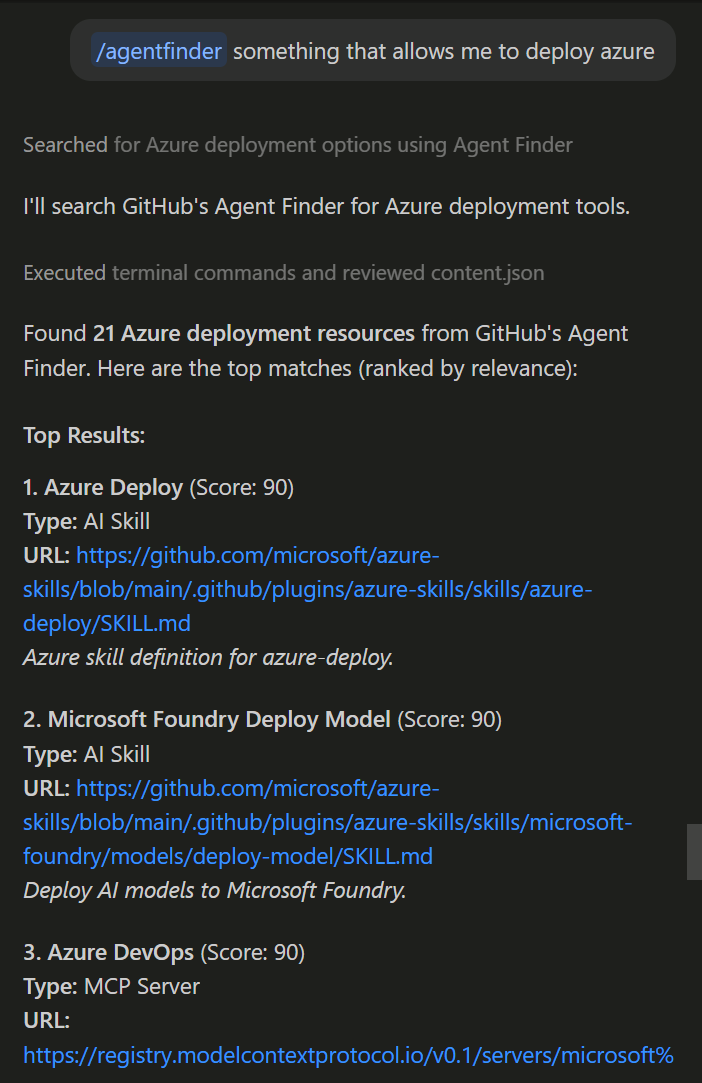Open the Microsoft Foundry deploy-model SKILL.md link
702x1083 pixels.
328,822
